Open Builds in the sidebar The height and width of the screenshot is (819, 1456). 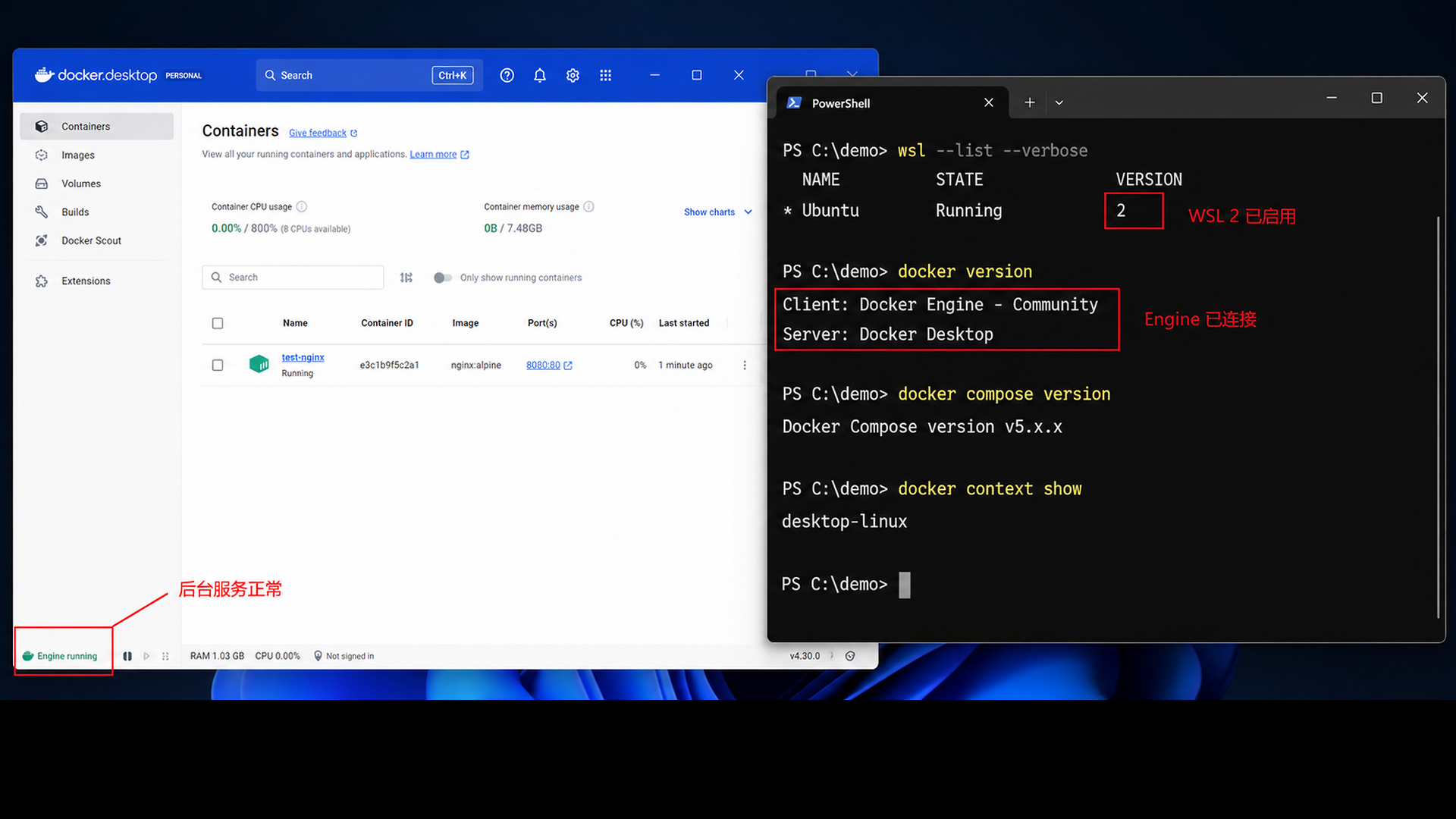(x=97, y=212)
